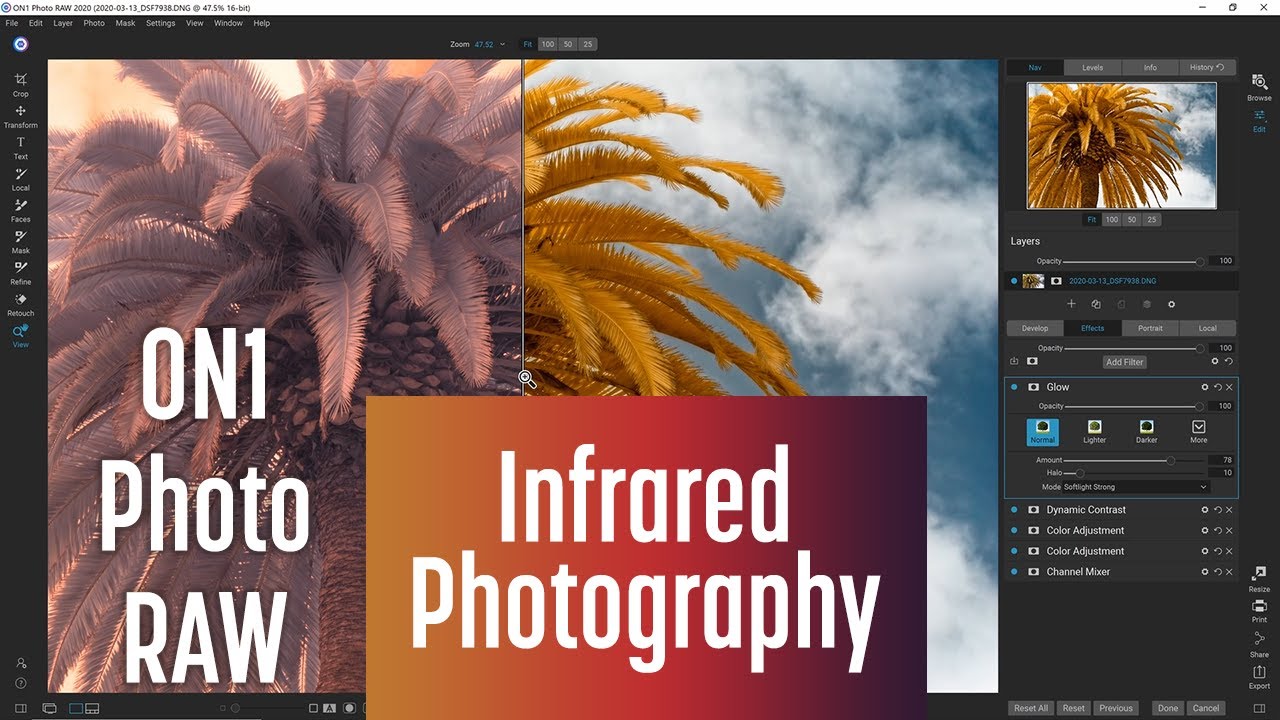Add a new layer with plus icon
Viewport: 1280px width, 720px height.
coord(1071,304)
